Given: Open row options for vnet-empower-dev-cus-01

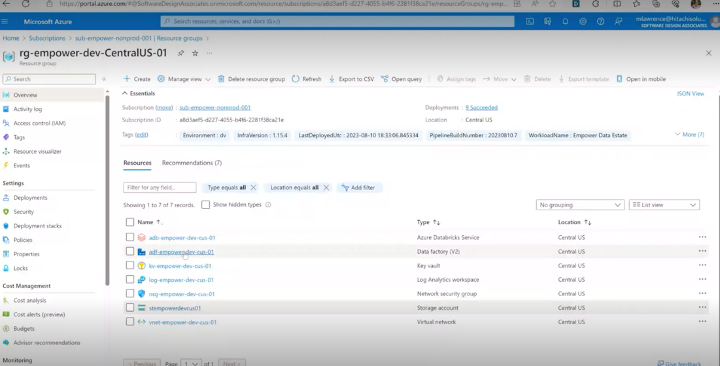Looking at the screenshot, I should pos(702,321).
